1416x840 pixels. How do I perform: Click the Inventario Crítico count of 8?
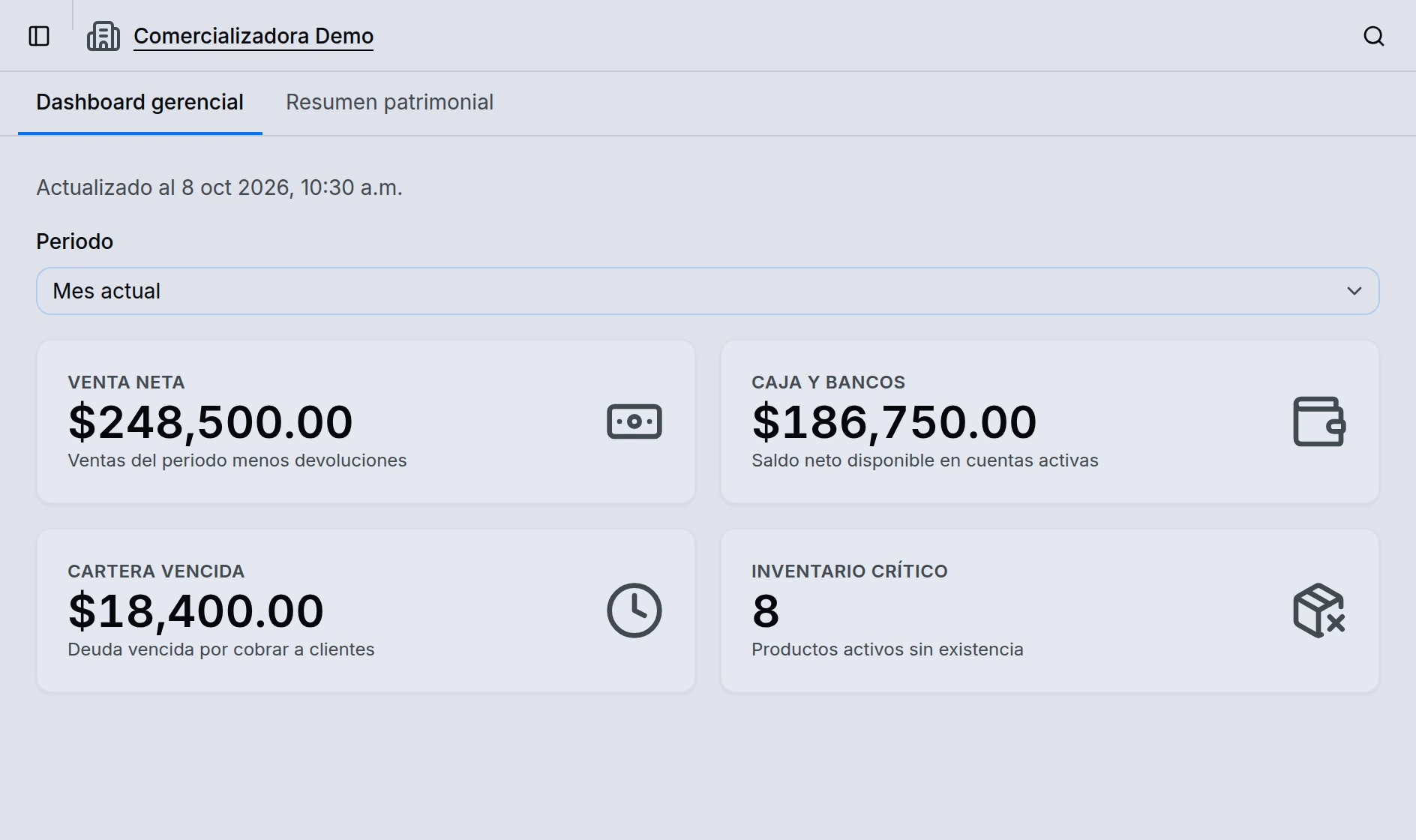click(766, 610)
